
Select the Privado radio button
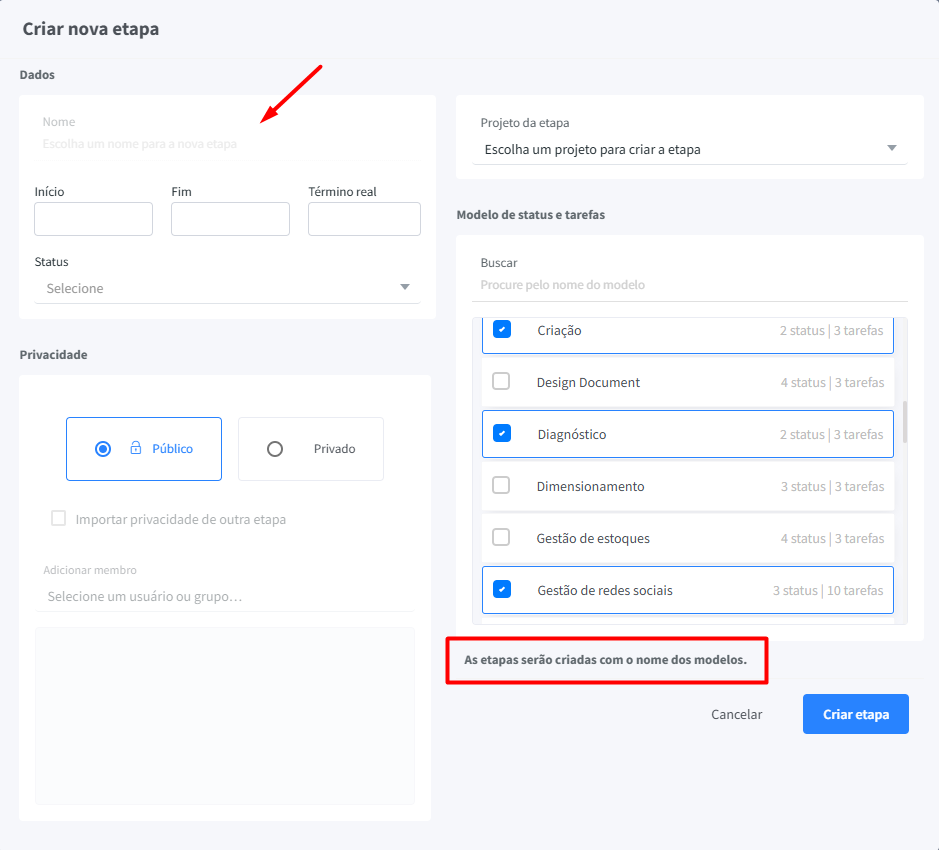(275, 449)
